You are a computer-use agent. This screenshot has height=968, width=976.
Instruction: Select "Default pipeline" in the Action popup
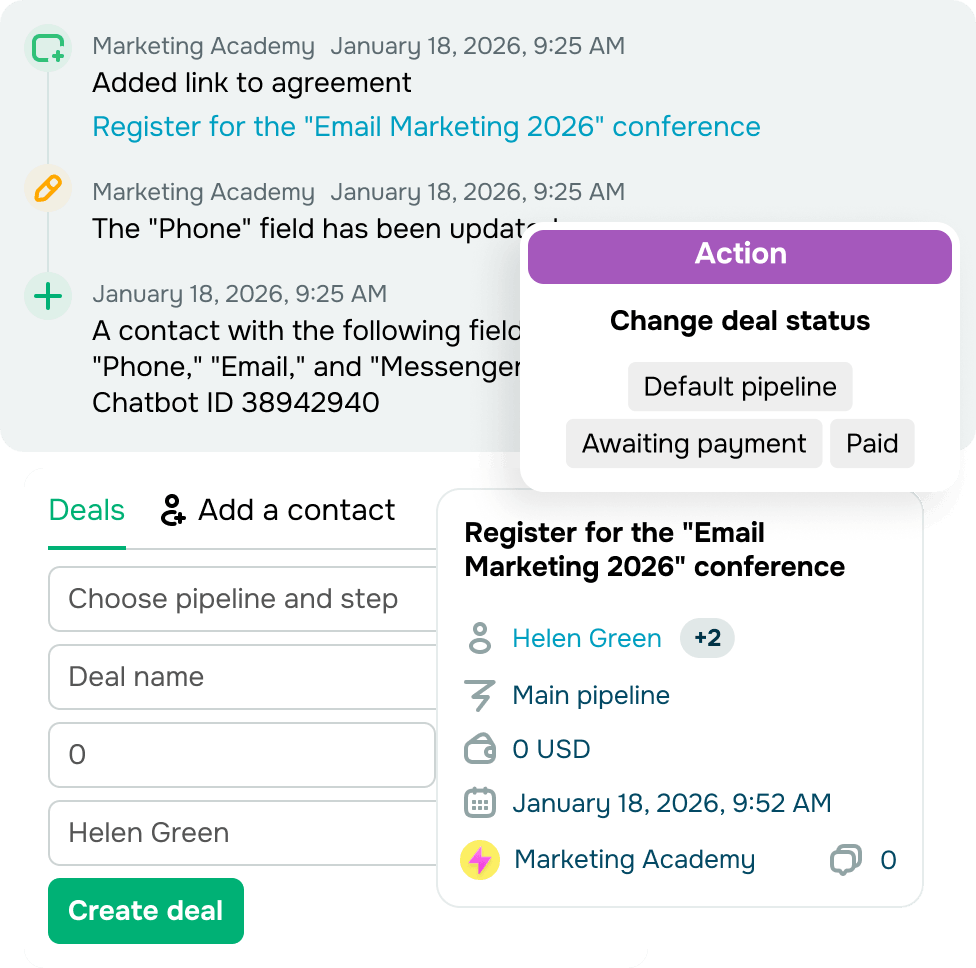740,386
